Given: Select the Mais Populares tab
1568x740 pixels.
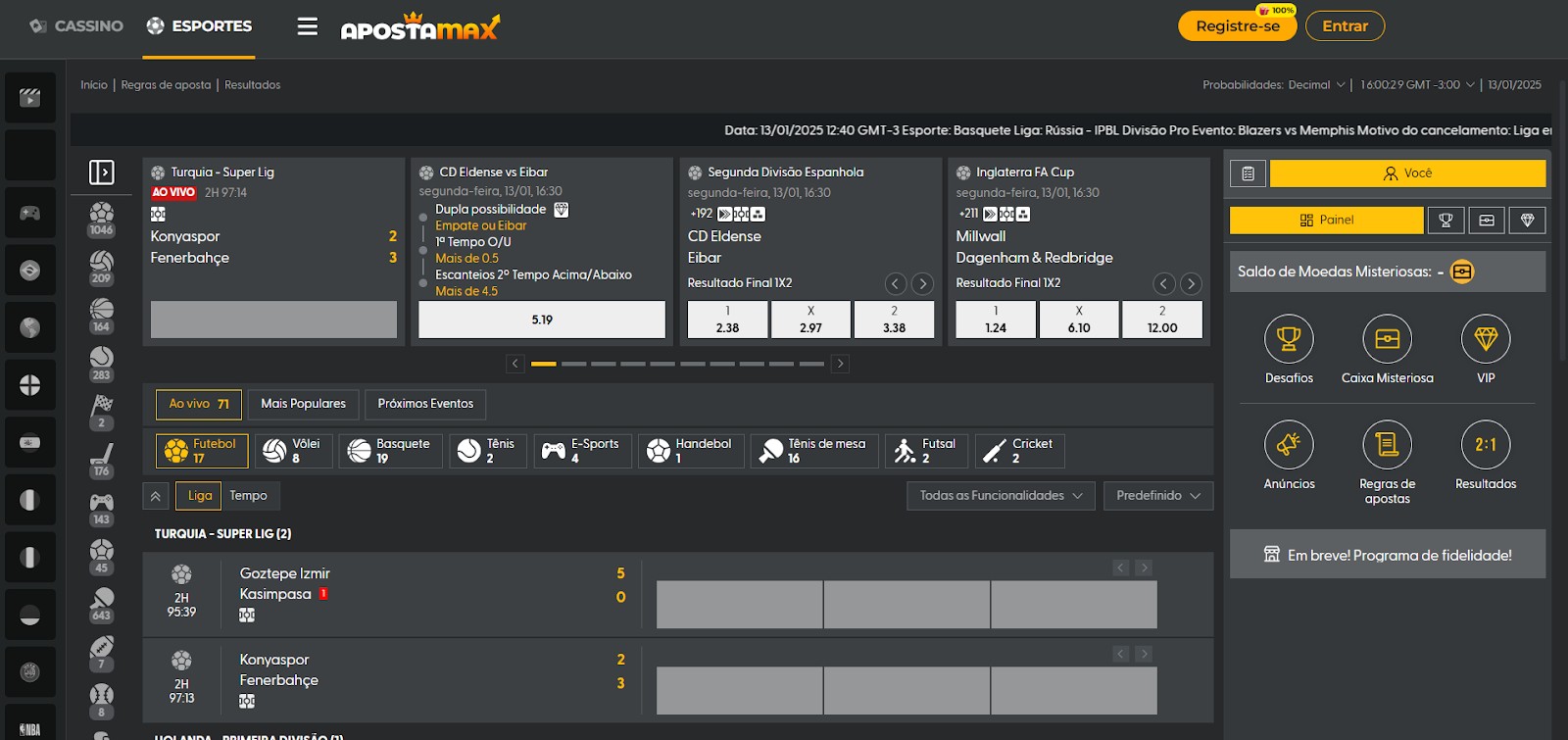Looking at the screenshot, I should [x=303, y=404].
